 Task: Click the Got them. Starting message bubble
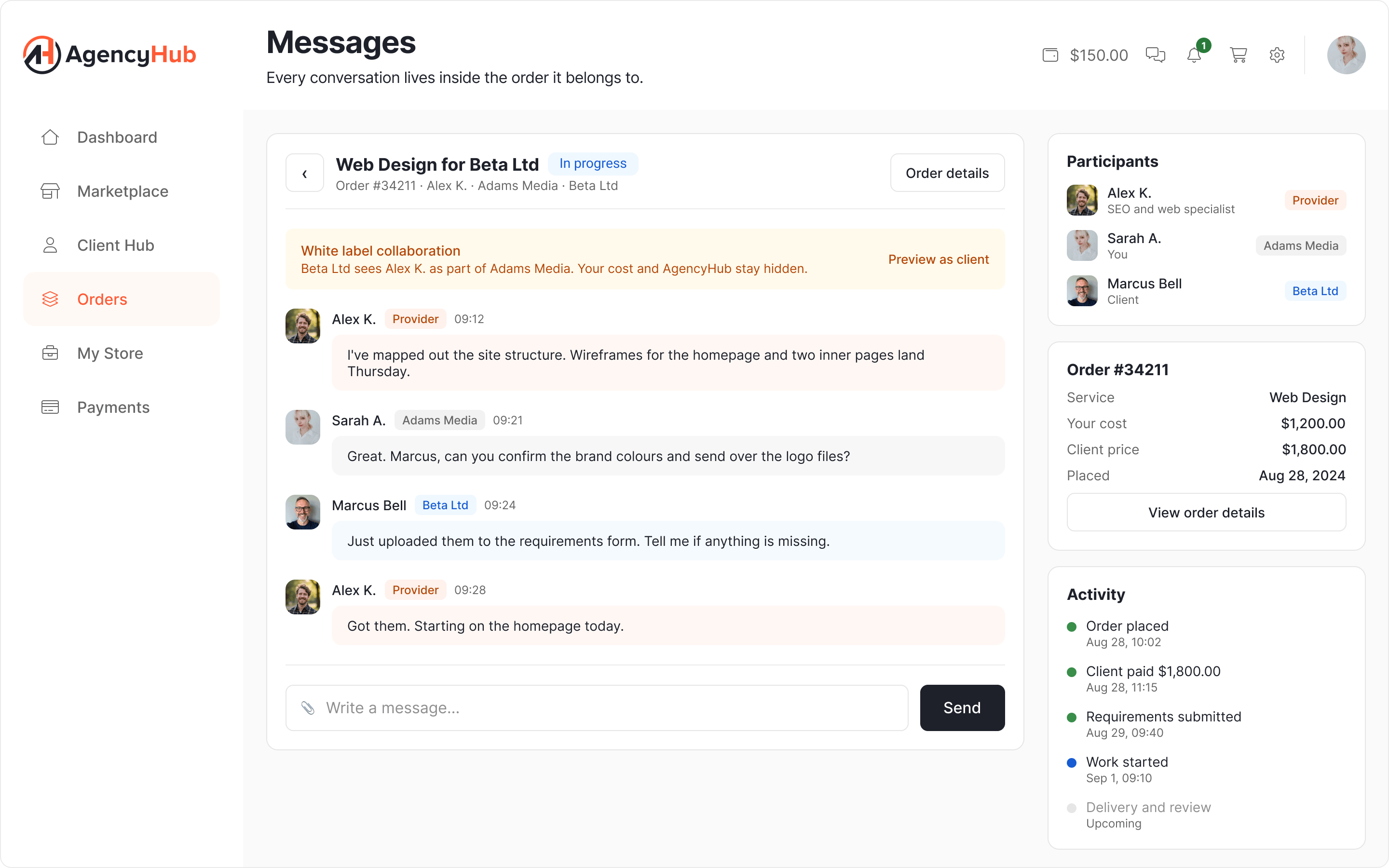click(668, 626)
